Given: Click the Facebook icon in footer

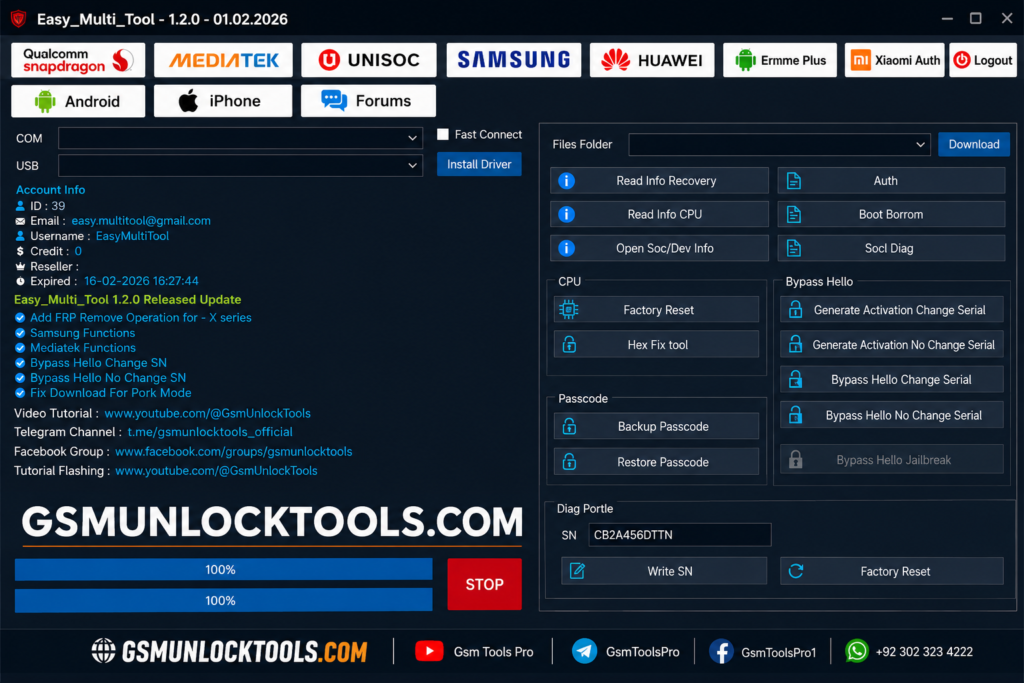Looking at the screenshot, I should click(x=721, y=651).
